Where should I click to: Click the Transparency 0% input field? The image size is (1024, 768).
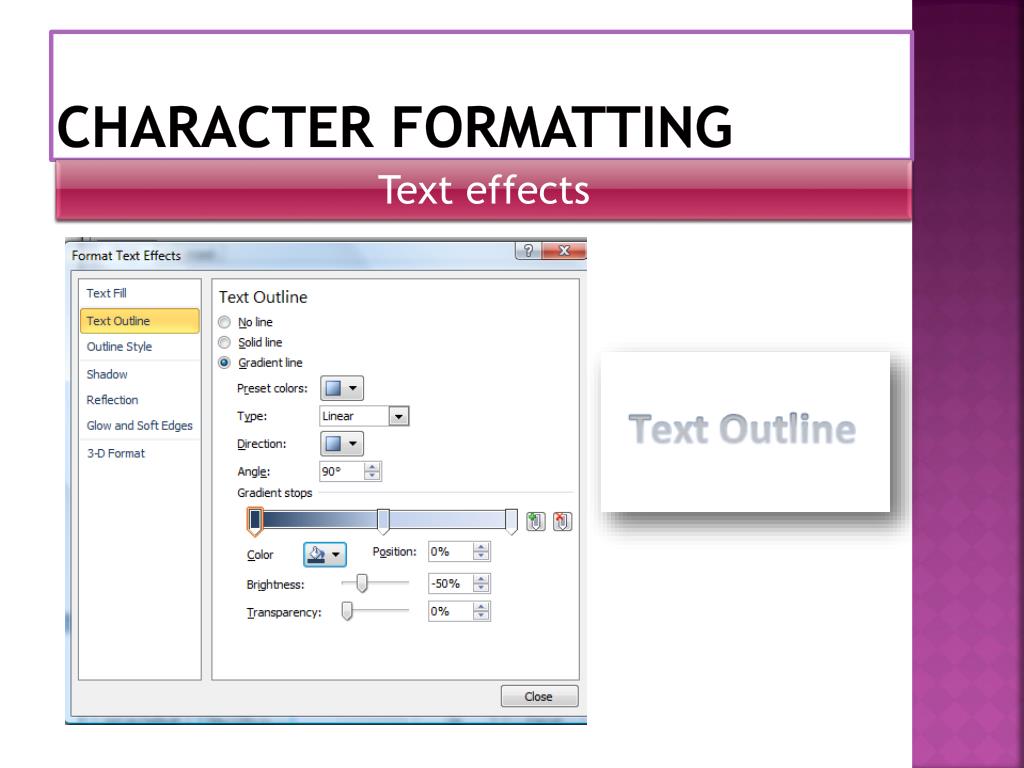pos(451,611)
